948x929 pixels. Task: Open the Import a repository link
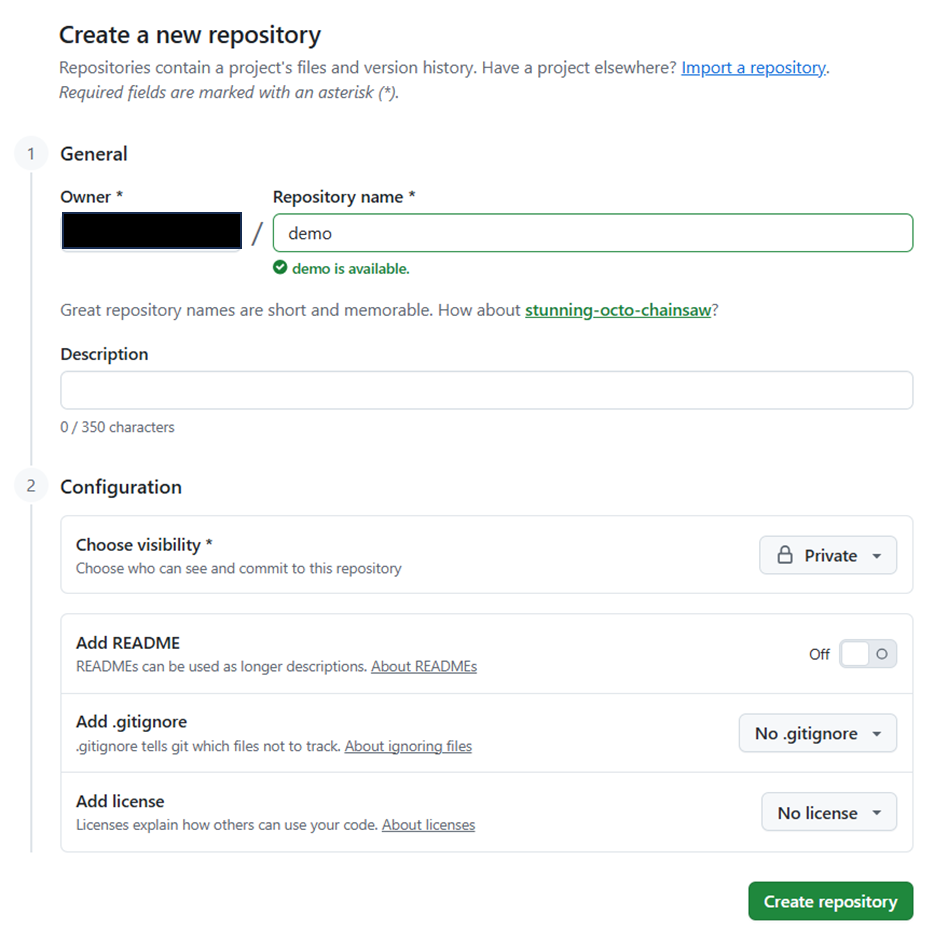click(x=753, y=68)
